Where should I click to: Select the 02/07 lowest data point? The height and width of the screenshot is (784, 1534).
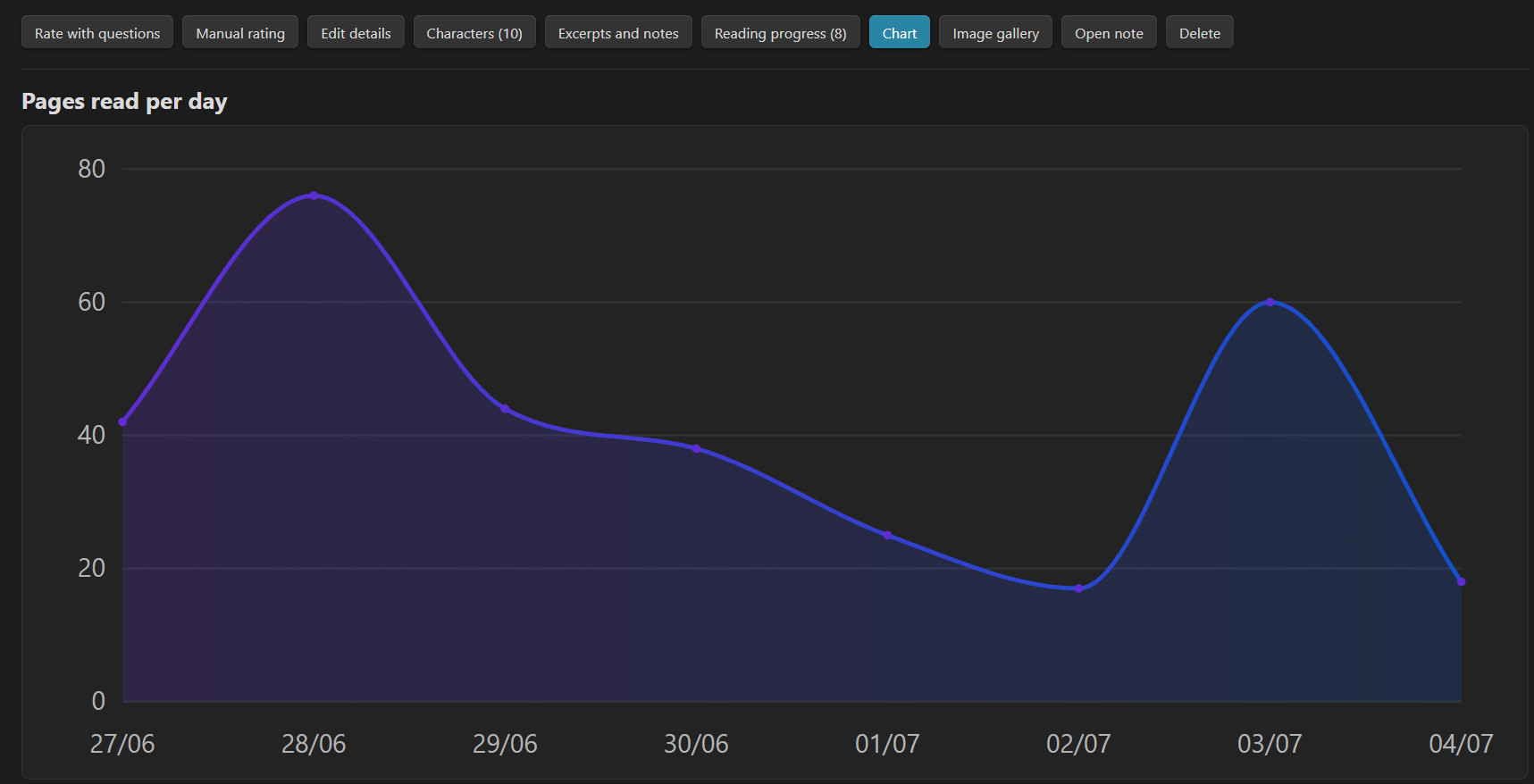point(1078,588)
